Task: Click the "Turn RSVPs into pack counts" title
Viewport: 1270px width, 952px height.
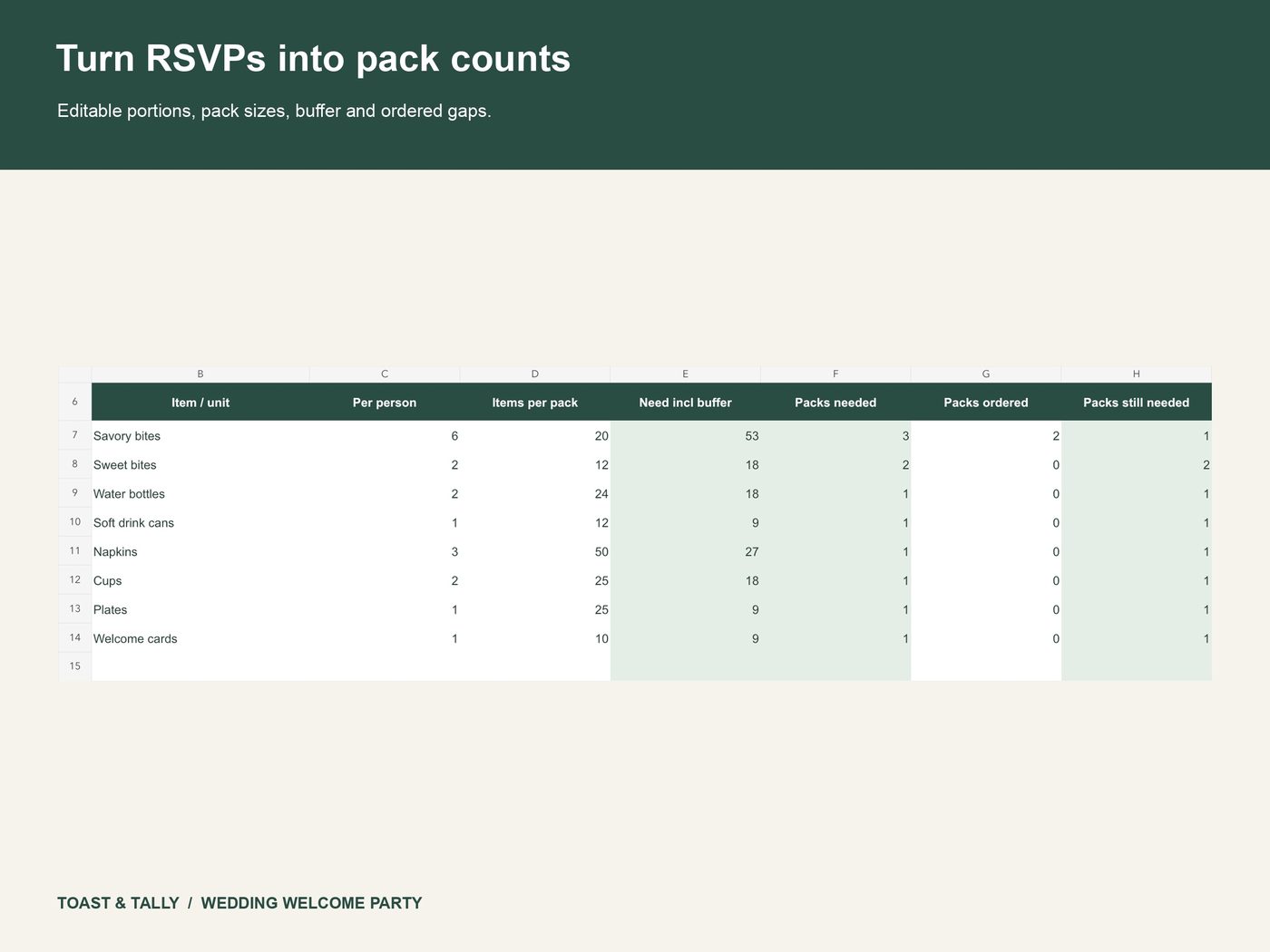Action: coord(313,59)
